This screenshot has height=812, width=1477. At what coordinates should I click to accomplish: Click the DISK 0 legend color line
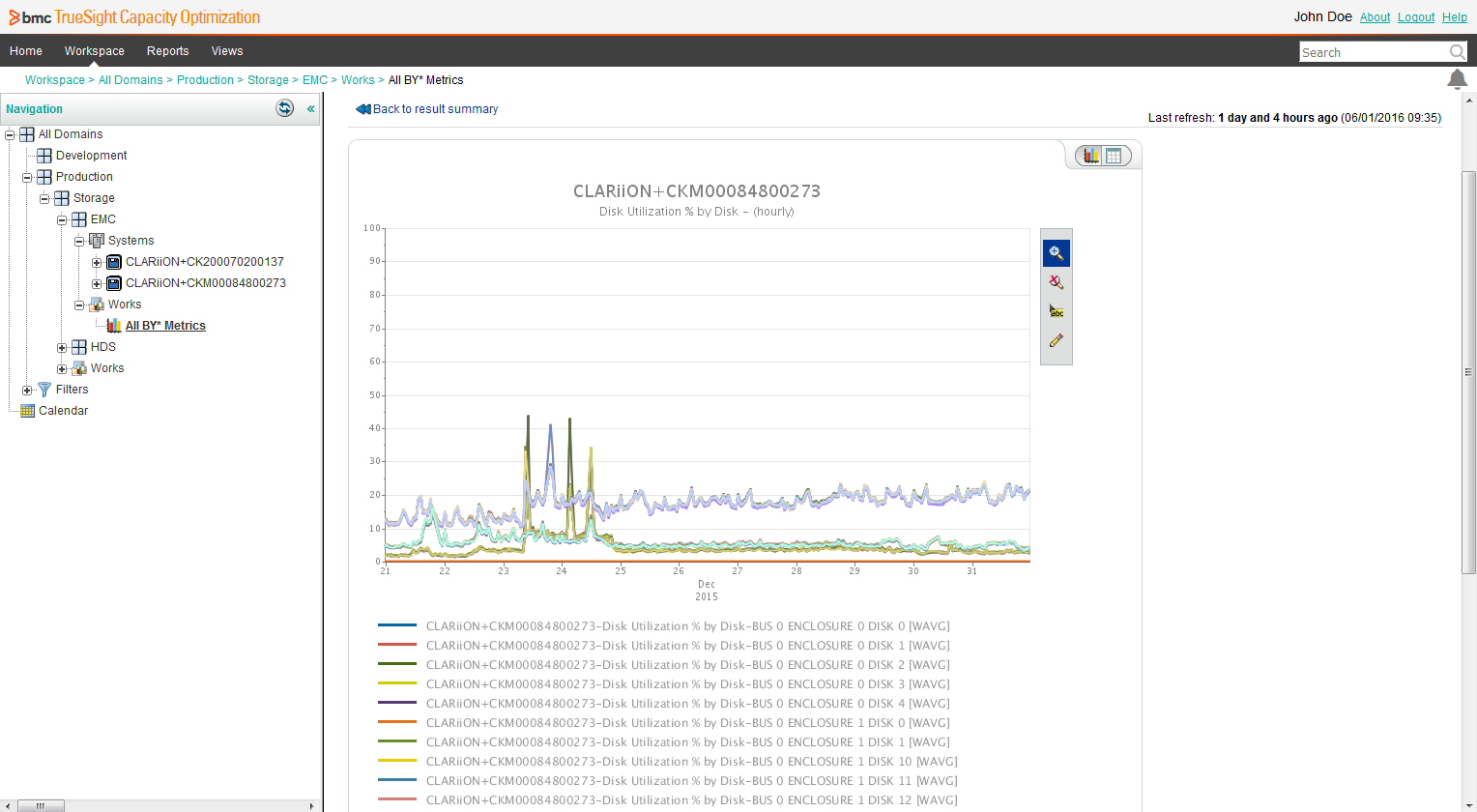(397, 625)
